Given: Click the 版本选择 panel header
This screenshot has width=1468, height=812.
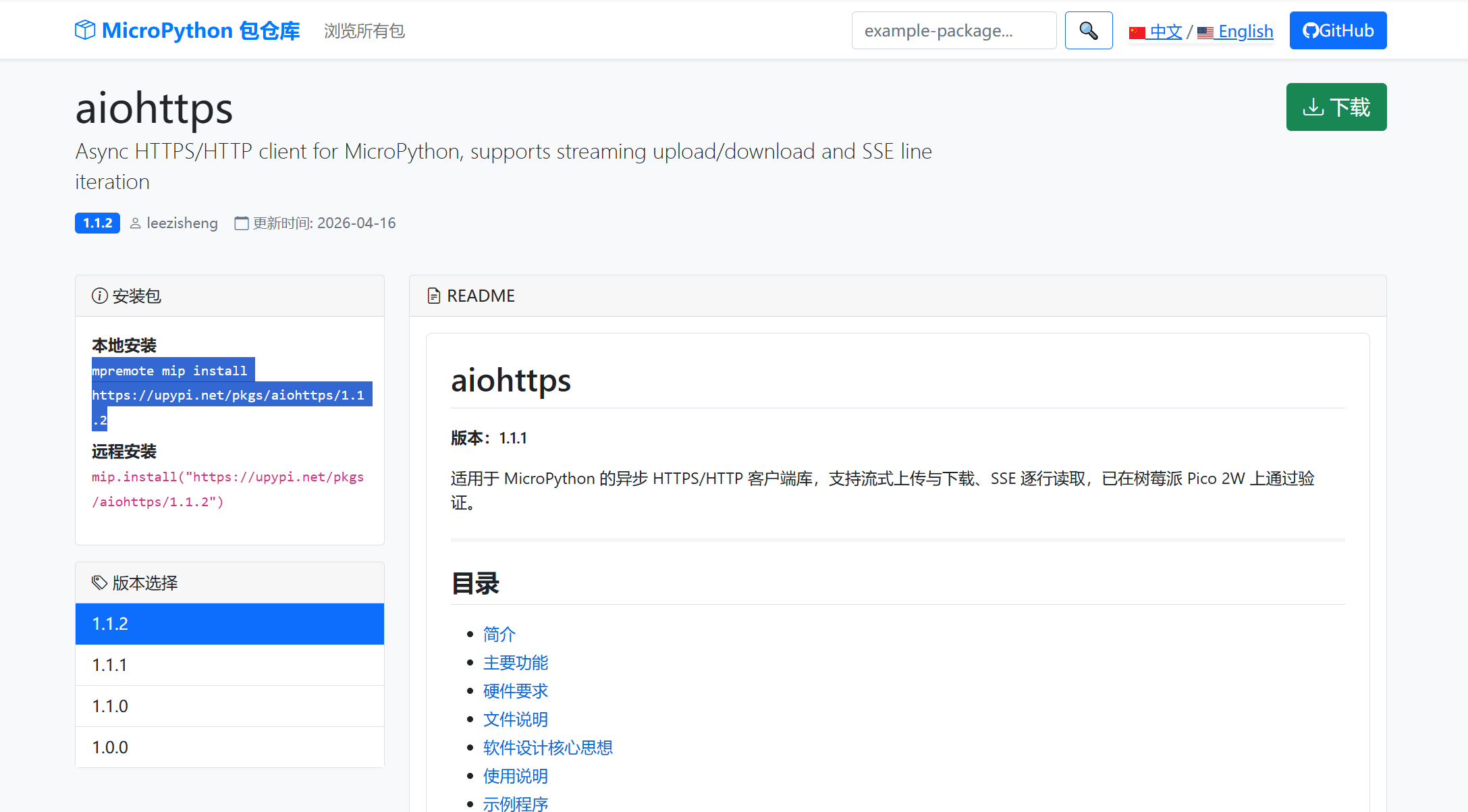Looking at the screenshot, I should click(x=229, y=583).
